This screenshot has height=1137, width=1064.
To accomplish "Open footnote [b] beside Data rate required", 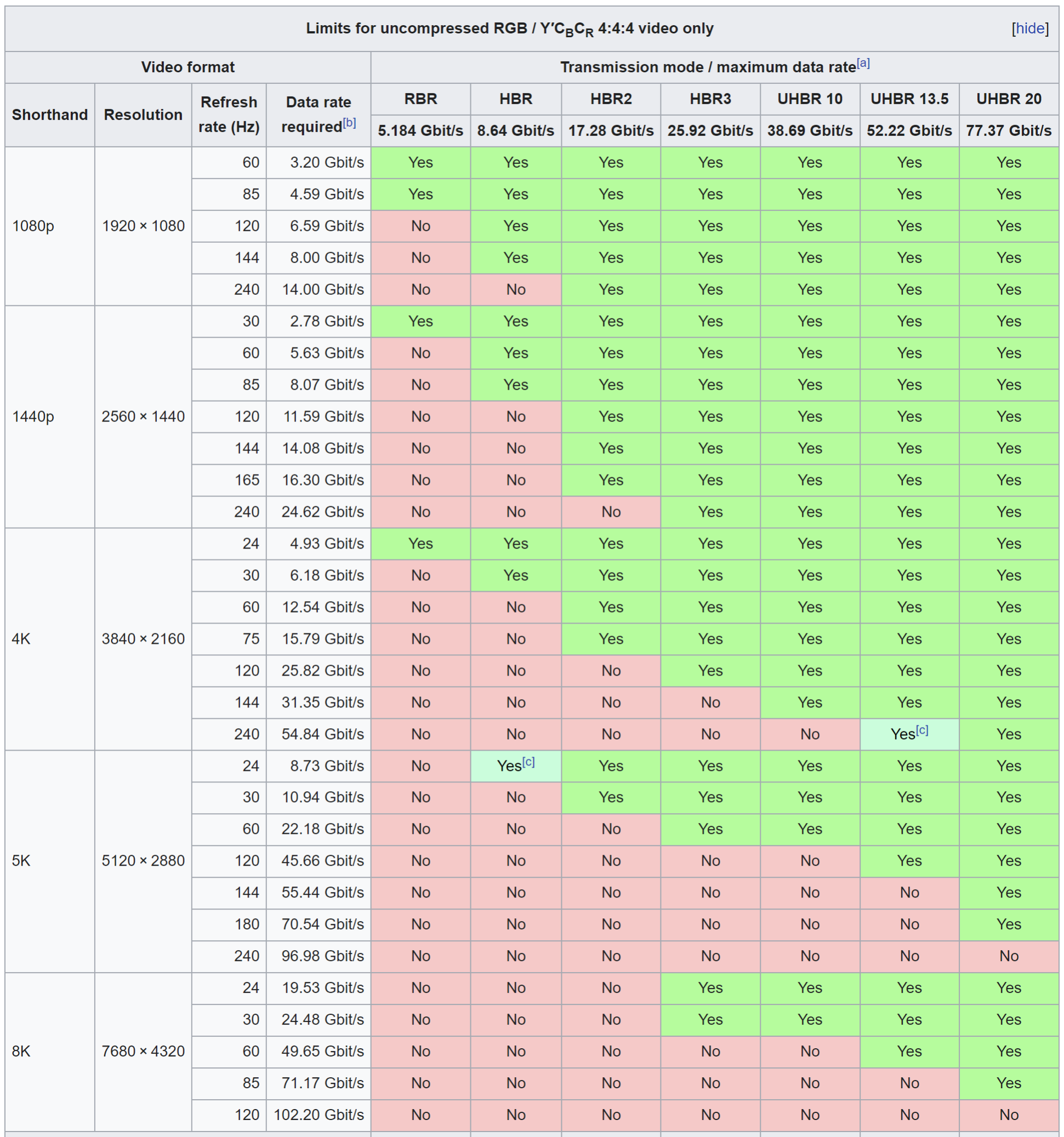I will (349, 123).
